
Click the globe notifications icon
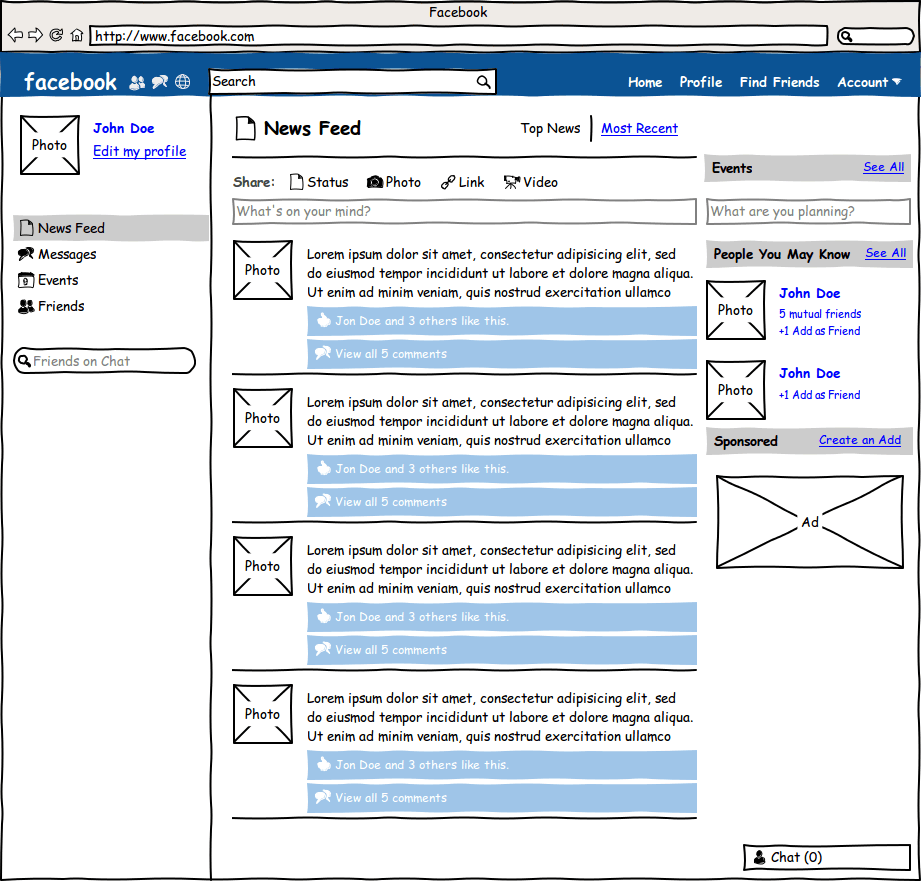click(x=182, y=82)
